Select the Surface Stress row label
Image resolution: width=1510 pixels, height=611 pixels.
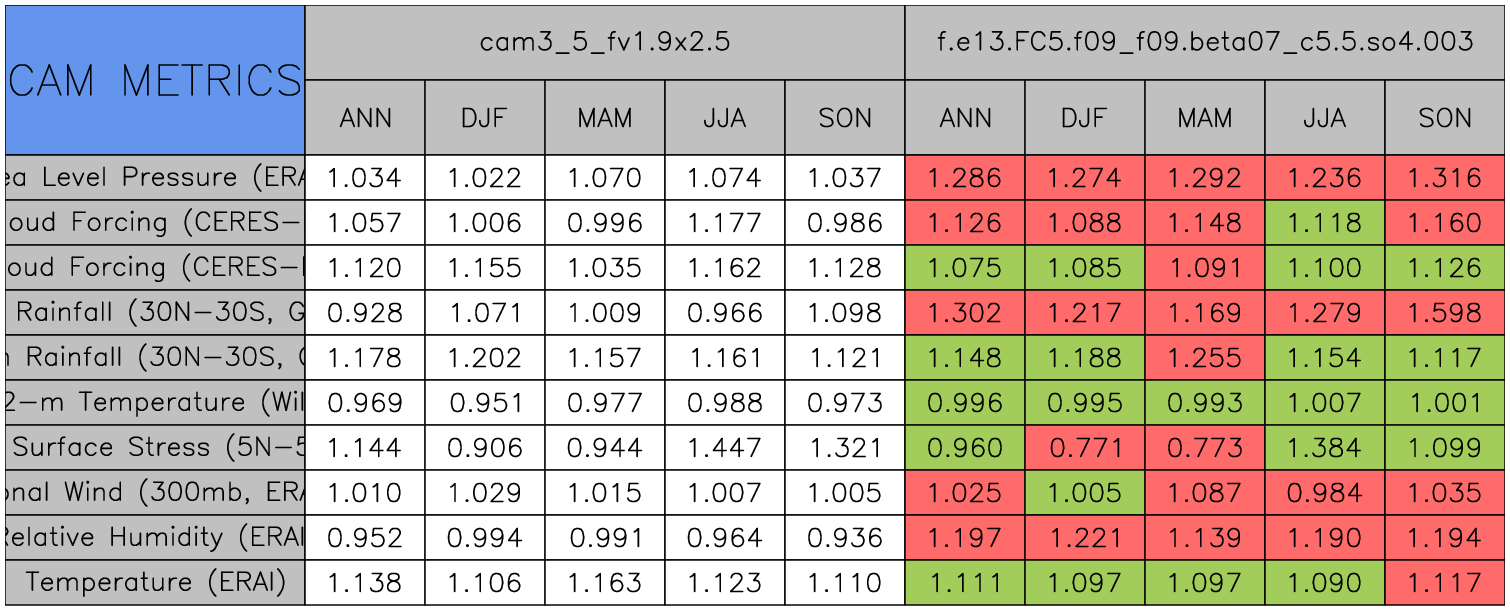[155, 447]
